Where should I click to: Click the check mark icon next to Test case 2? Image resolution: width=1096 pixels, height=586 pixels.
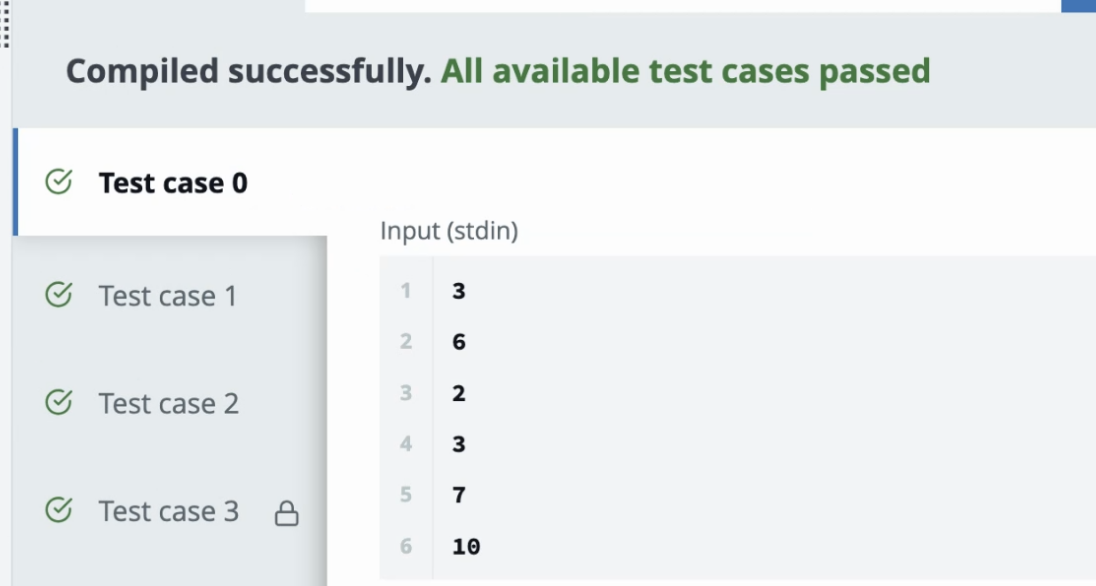[59, 402]
